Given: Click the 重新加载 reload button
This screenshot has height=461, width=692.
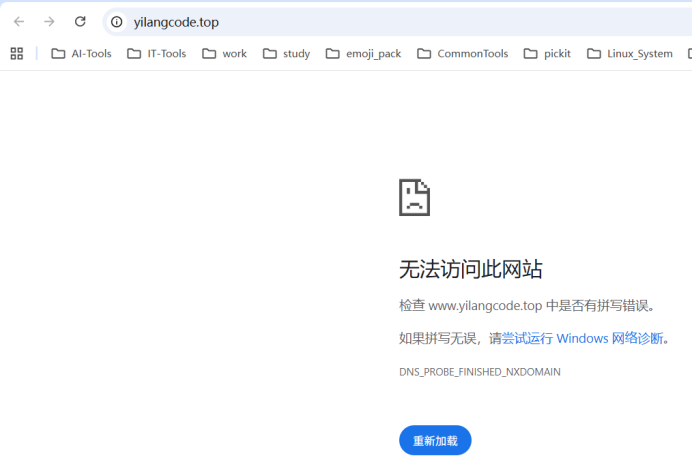Looking at the screenshot, I should (435, 440).
